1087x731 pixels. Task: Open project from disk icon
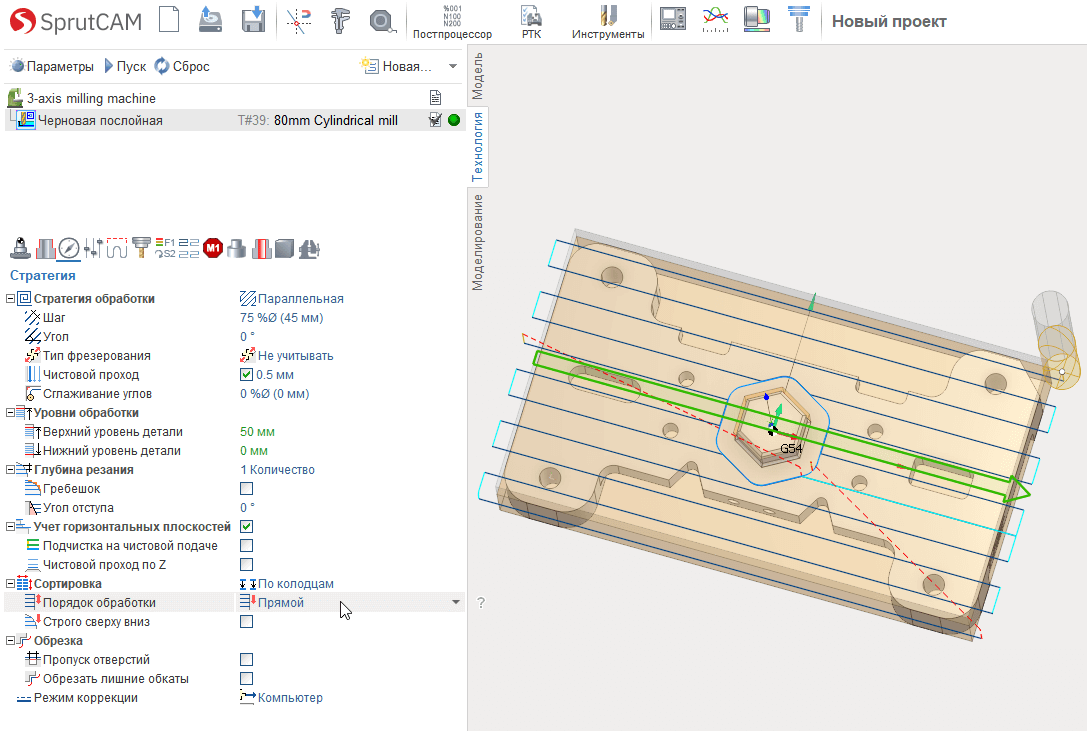(x=210, y=19)
